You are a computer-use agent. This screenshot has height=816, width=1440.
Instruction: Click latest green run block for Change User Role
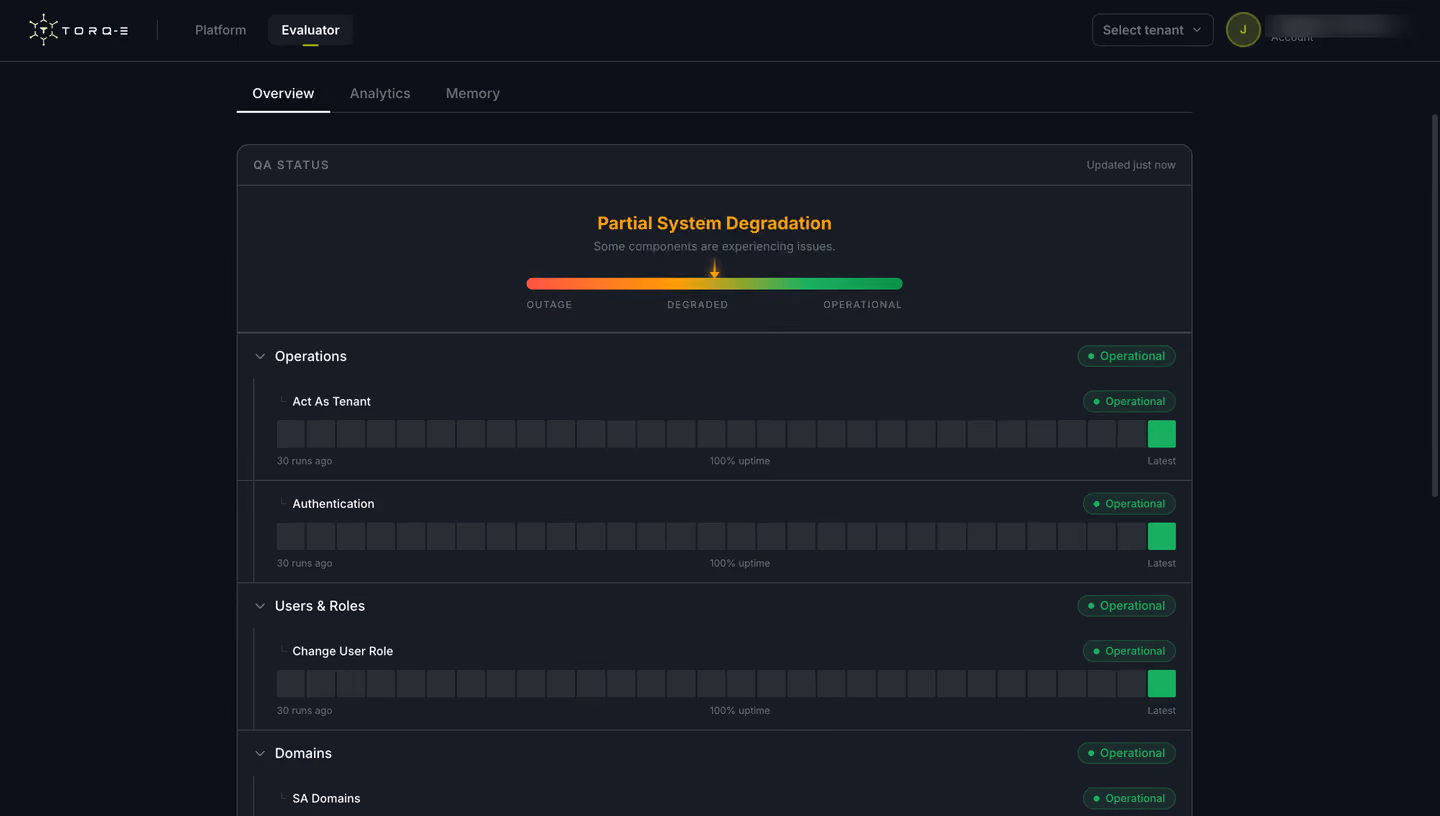1162,684
